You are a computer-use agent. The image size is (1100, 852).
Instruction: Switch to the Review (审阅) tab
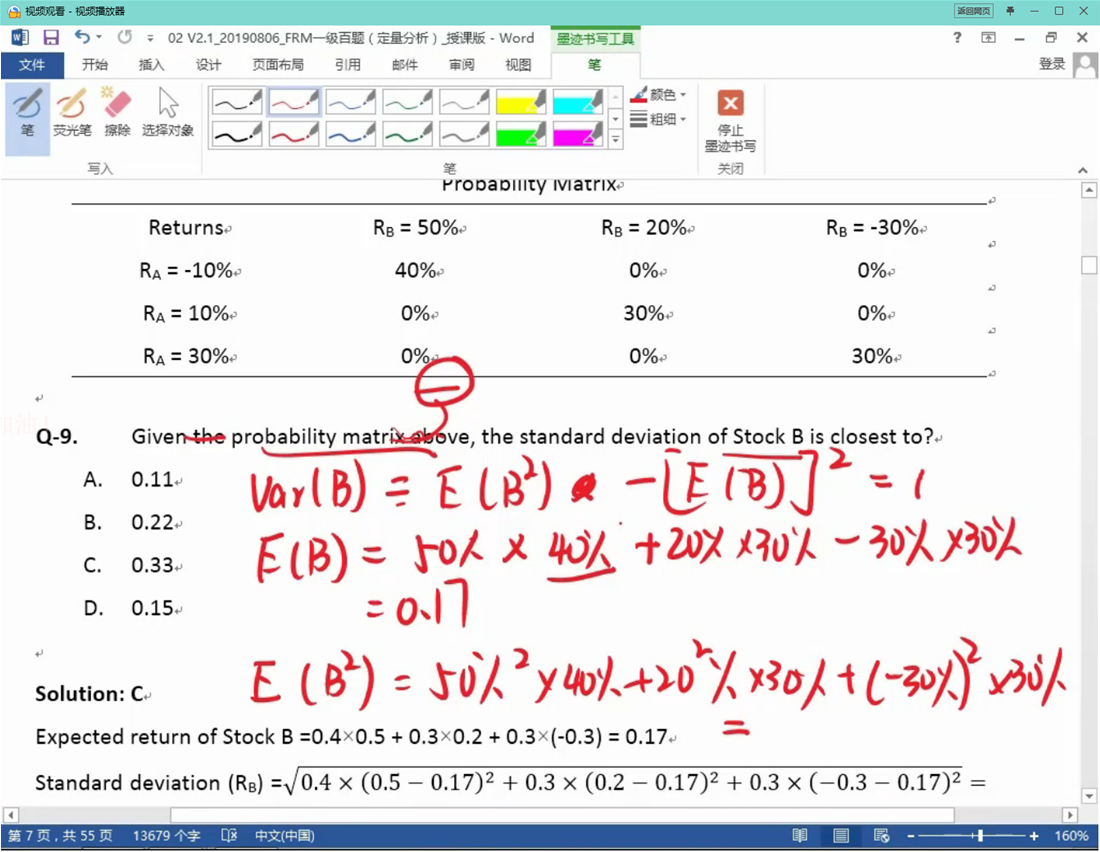[x=461, y=65]
